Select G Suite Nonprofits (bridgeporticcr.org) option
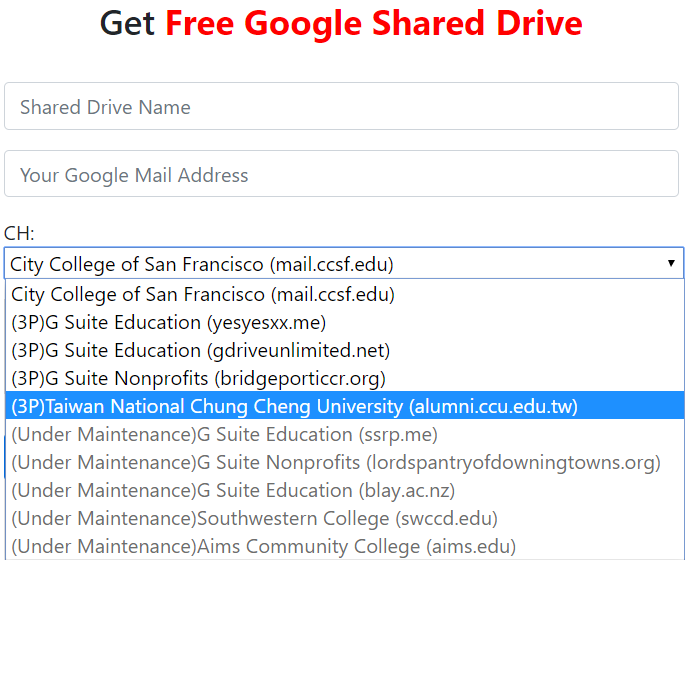Image resolution: width=696 pixels, height=683 pixels. [198, 379]
